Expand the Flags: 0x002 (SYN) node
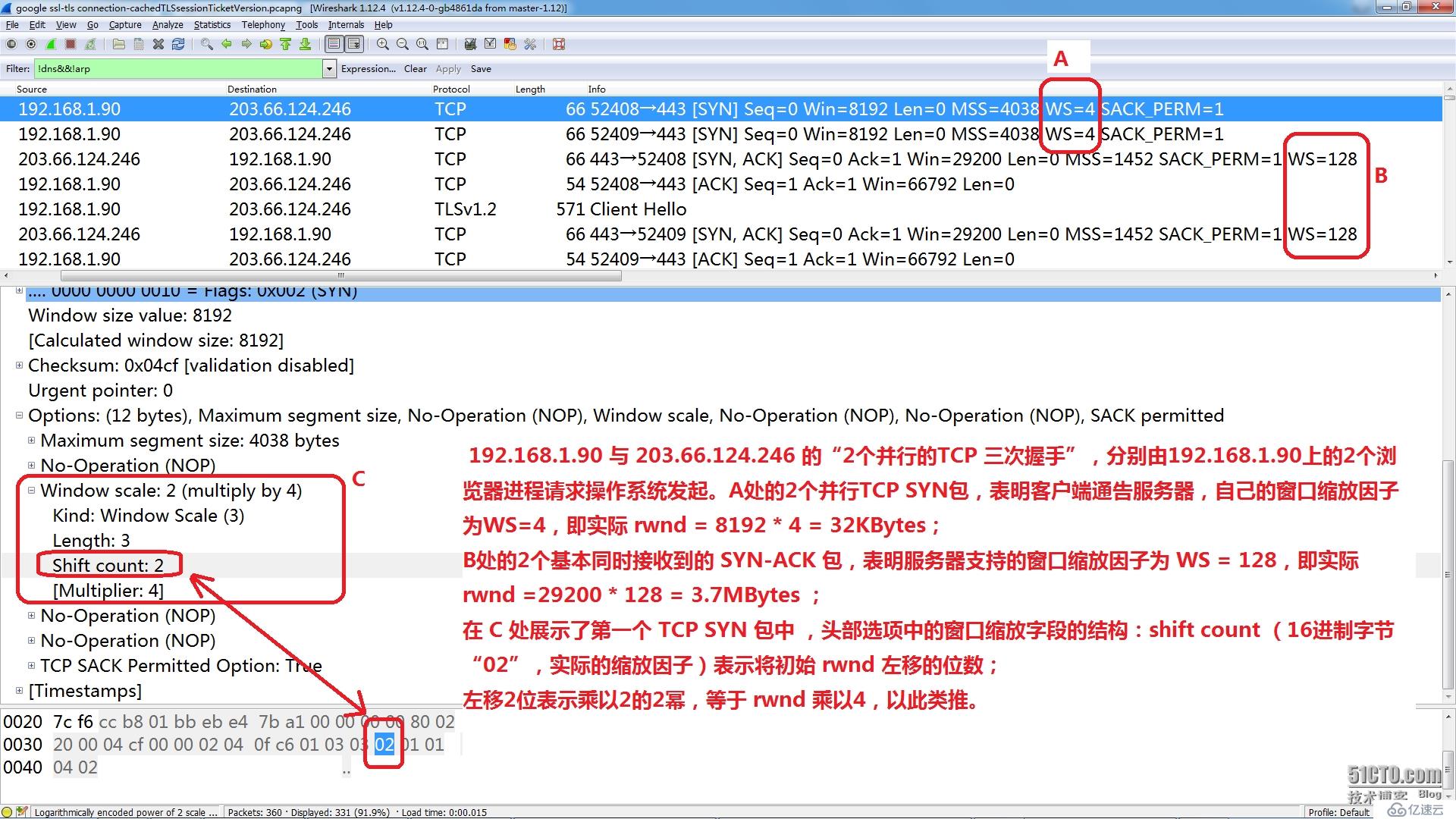The image size is (1456, 819). [19, 290]
